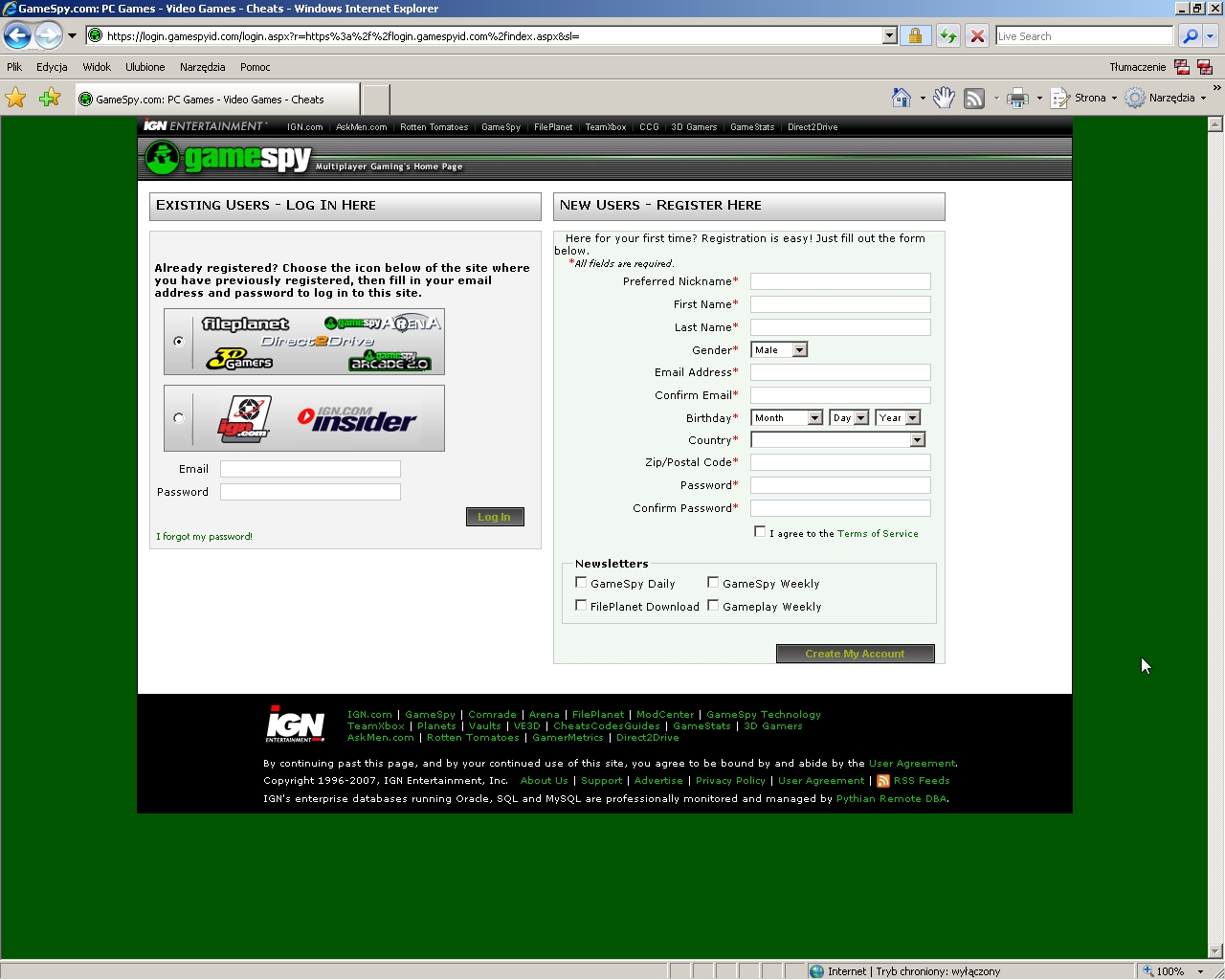This screenshot has height=980, width=1225.
Task: Click the security lock icon in address bar
Action: click(x=915, y=36)
